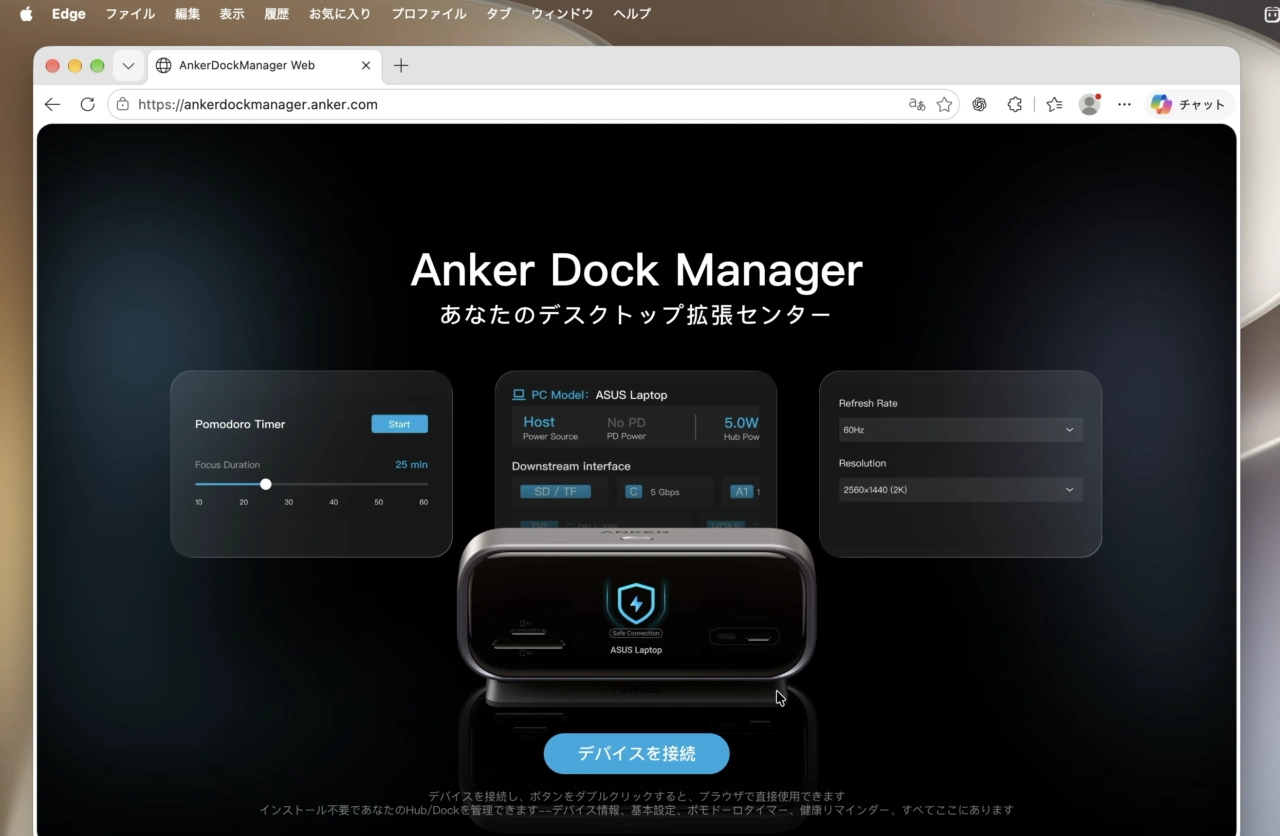The image size is (1280, 836).
Task: Close the AnkerDockManager Web tab
Action: coord(366,66)
